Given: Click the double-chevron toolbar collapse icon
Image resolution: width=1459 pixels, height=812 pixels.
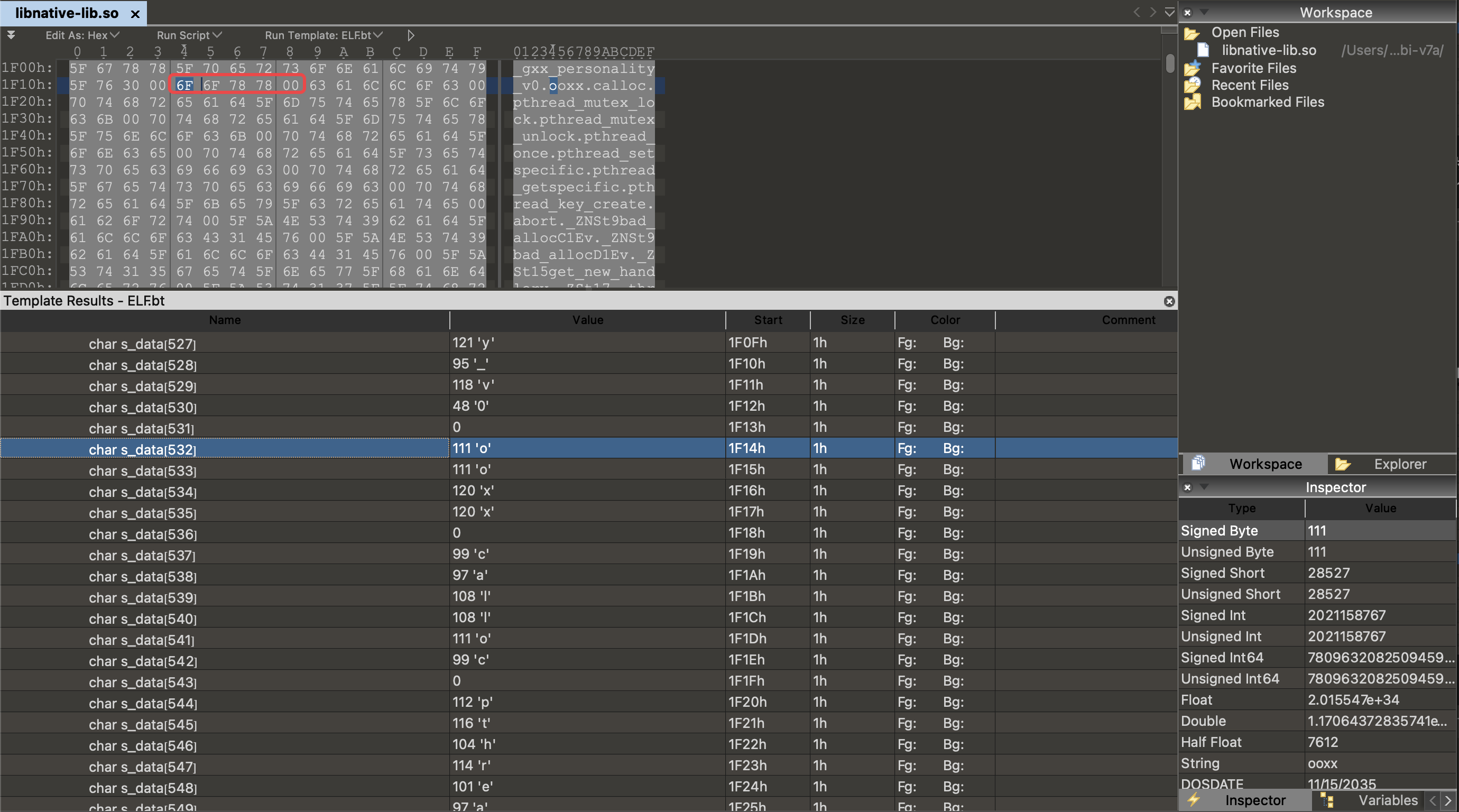Looking at the screenshot, I should tap(11, 35).
